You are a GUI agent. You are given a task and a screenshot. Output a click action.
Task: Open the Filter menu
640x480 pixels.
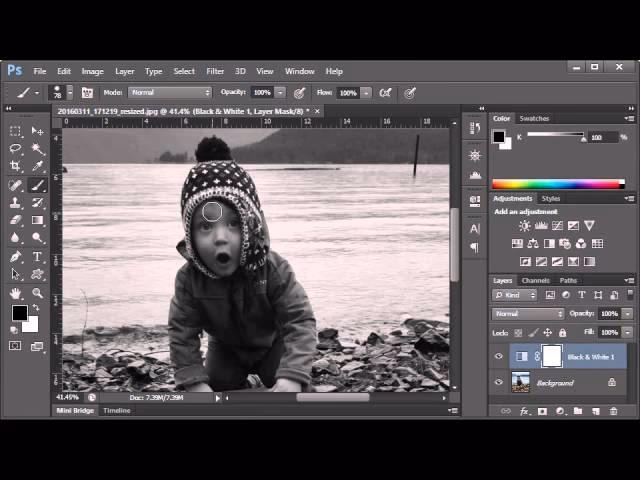point(215,71)
